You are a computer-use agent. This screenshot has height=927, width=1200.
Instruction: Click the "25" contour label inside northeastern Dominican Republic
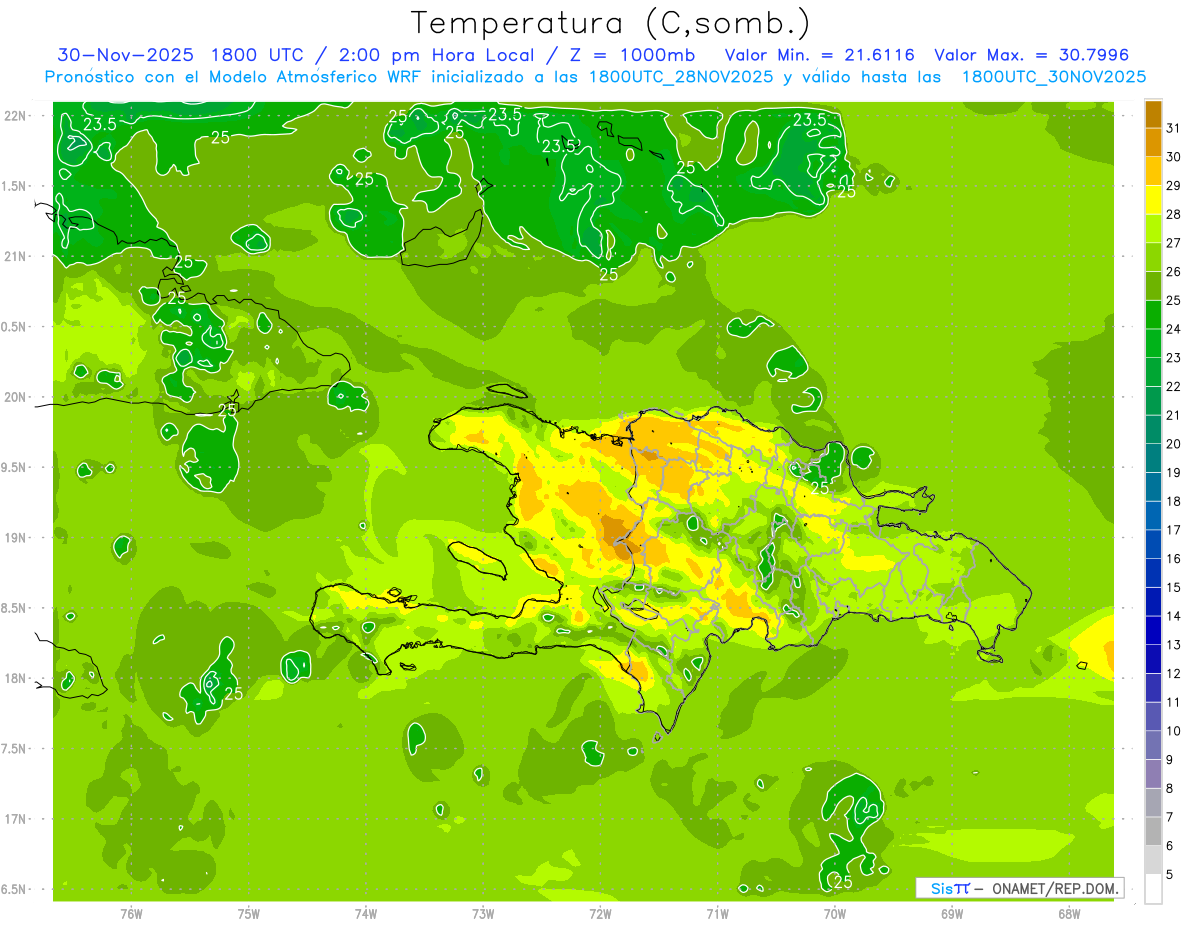pyautogui.click(x=821, y=487)
